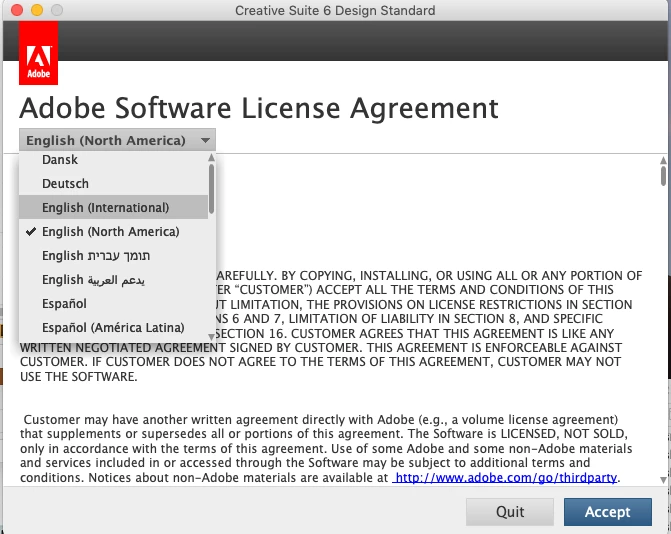Click the Adobe Software License Agreement heading

259,108
